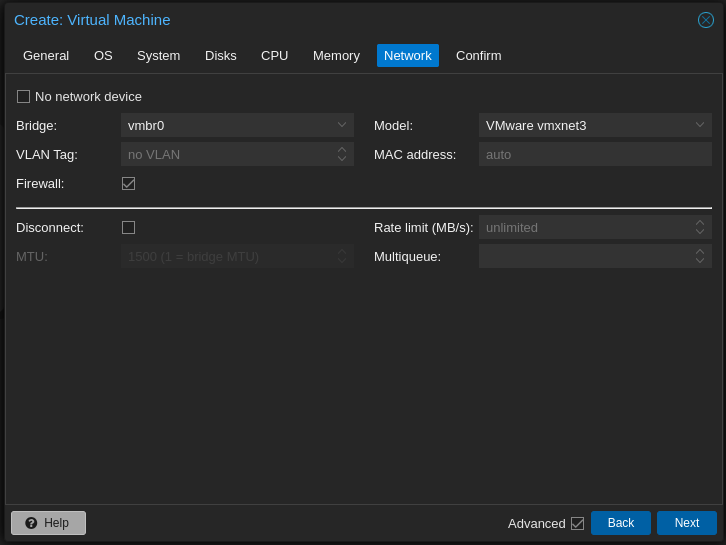The width and height of the screenshot is (726, 545).
Task: Toggle the Advanced checkbox
Action: (x=577, y=523)
